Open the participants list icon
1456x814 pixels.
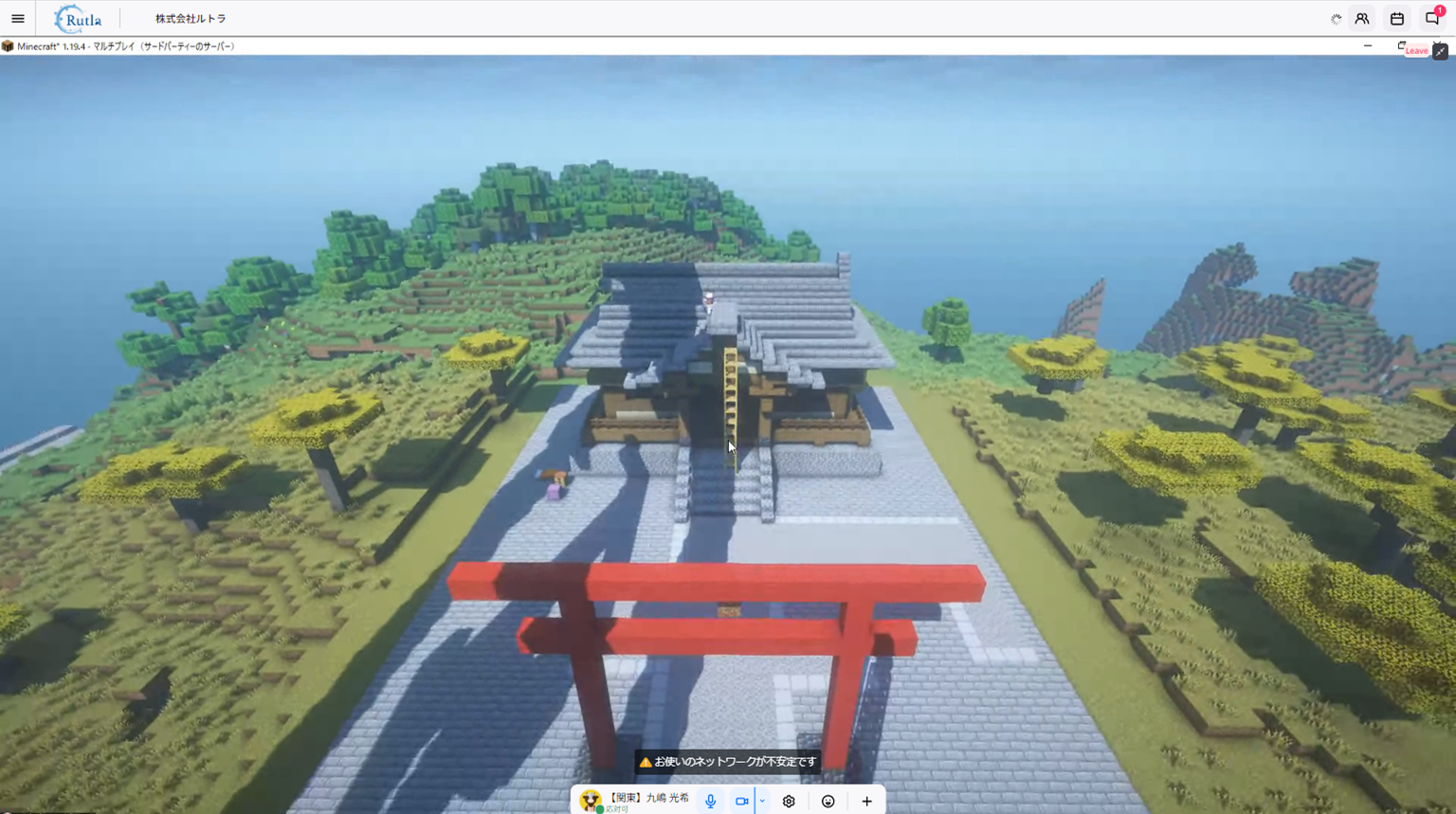(1362, 19)
